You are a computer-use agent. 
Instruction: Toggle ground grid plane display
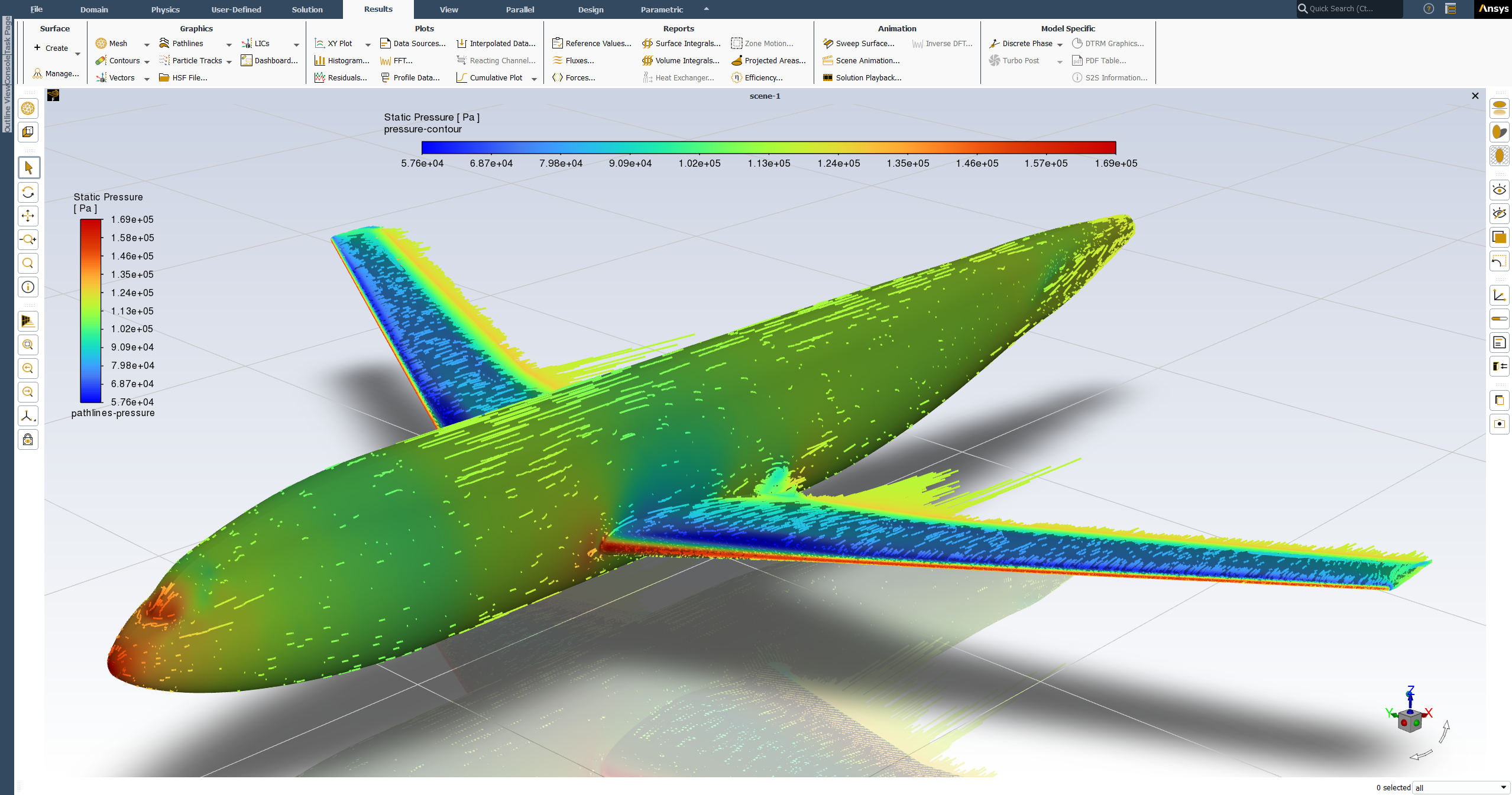coord(1499,156)
